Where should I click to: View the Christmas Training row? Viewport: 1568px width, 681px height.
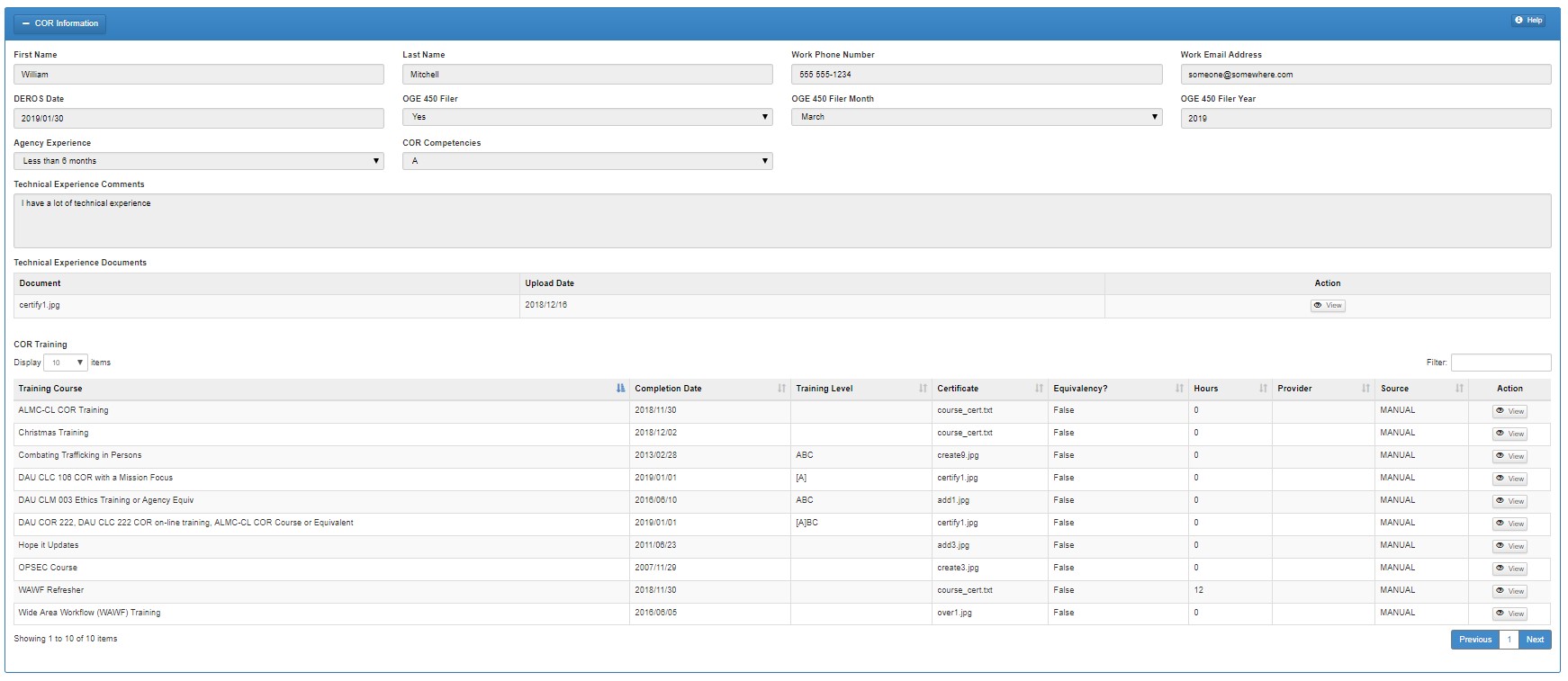click(1509, 434)
